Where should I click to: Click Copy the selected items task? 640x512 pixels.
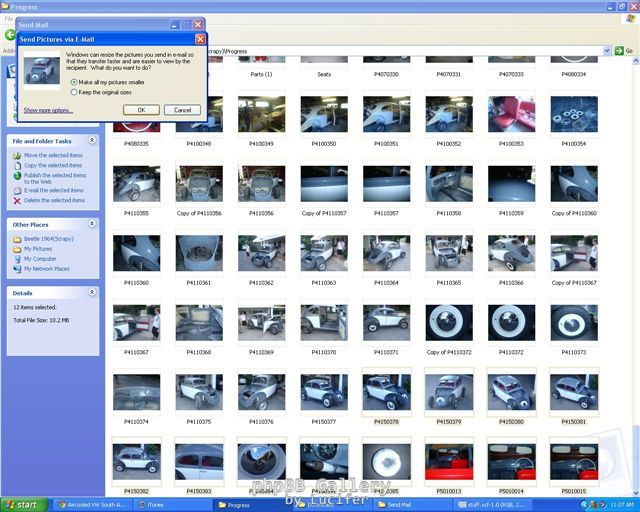click(53, 165)
